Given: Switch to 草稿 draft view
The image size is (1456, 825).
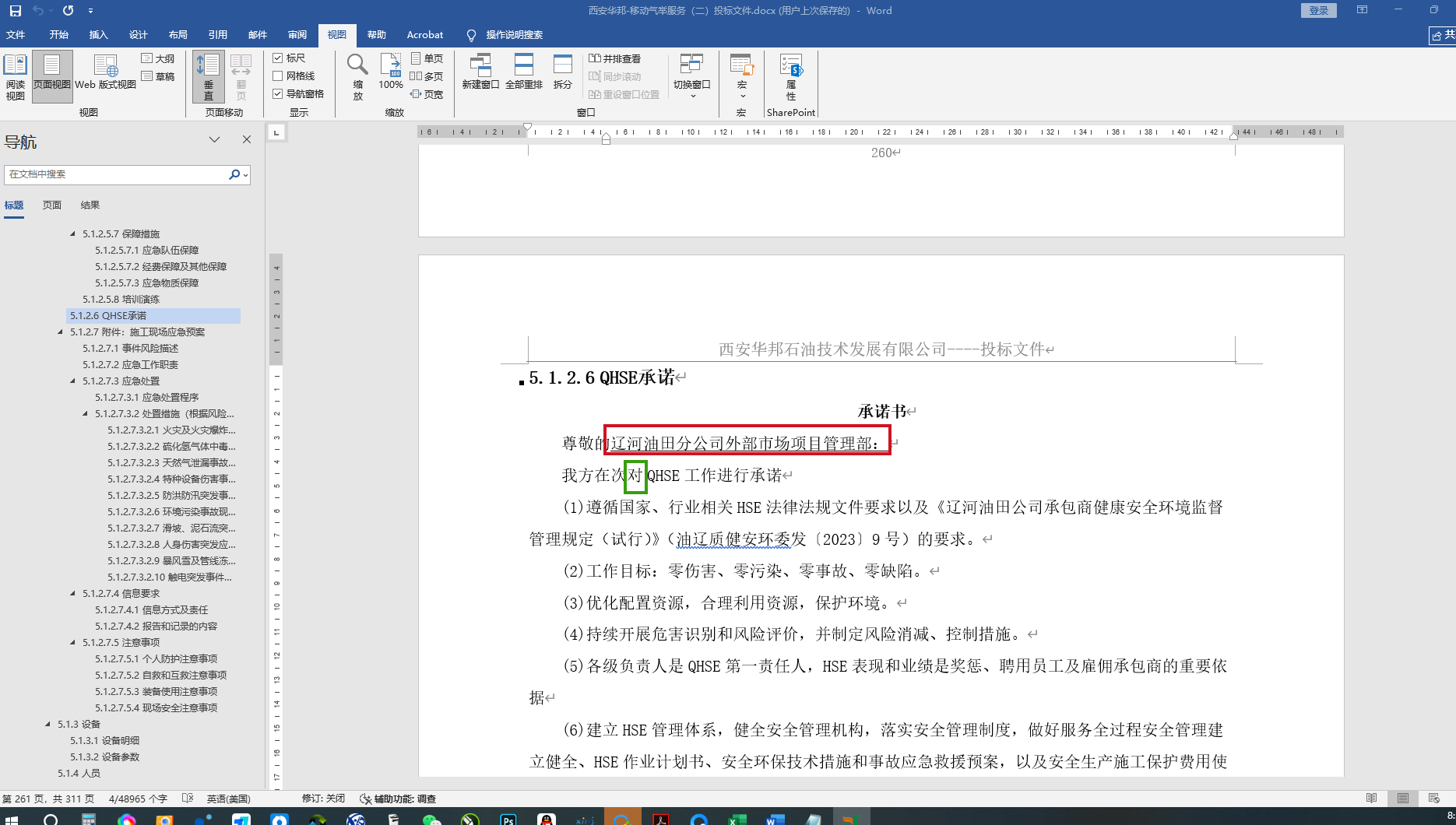Looking at the screenshot, I should (x=158, y=76).
